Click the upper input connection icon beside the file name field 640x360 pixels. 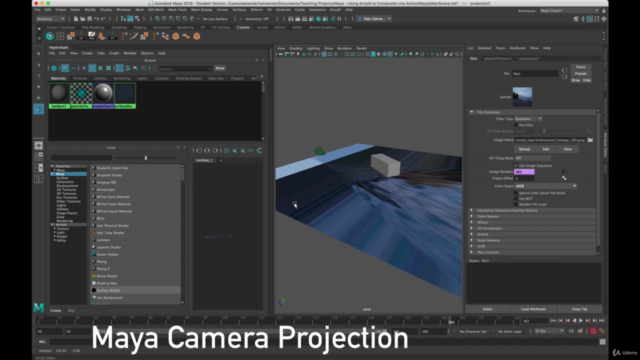click(x=564, y=70)
